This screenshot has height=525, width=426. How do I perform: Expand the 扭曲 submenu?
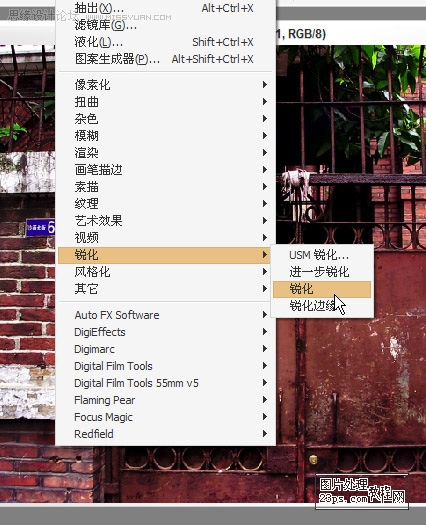(166, 102)
